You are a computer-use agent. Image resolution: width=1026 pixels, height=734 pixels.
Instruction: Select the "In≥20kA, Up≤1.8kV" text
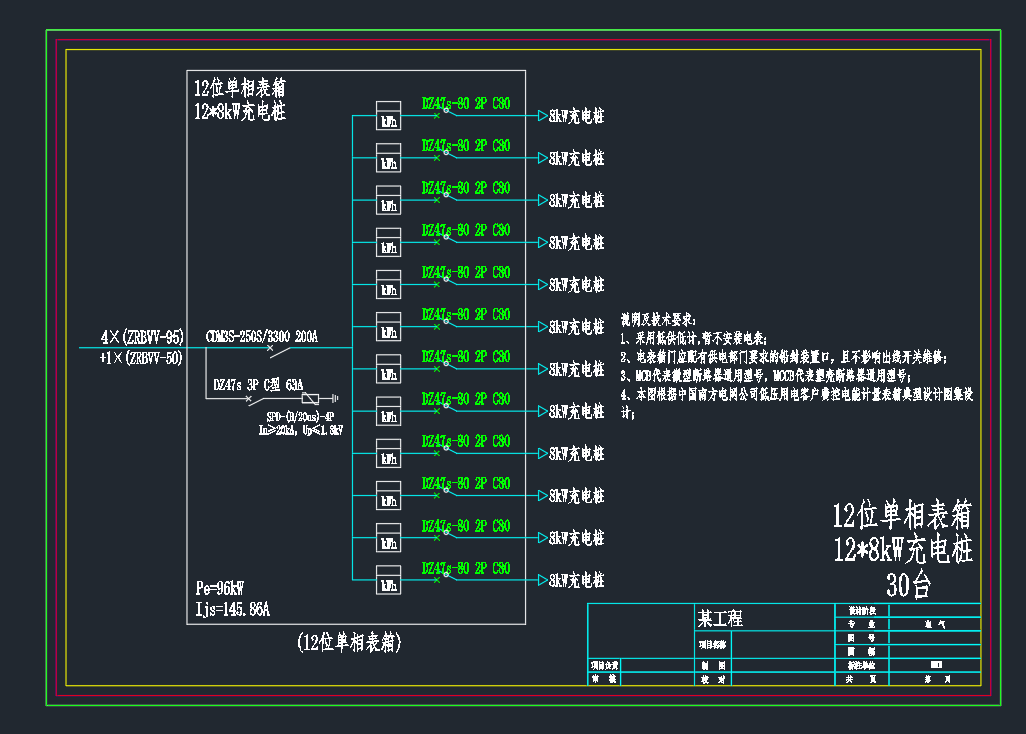click(x=300, y=430)
